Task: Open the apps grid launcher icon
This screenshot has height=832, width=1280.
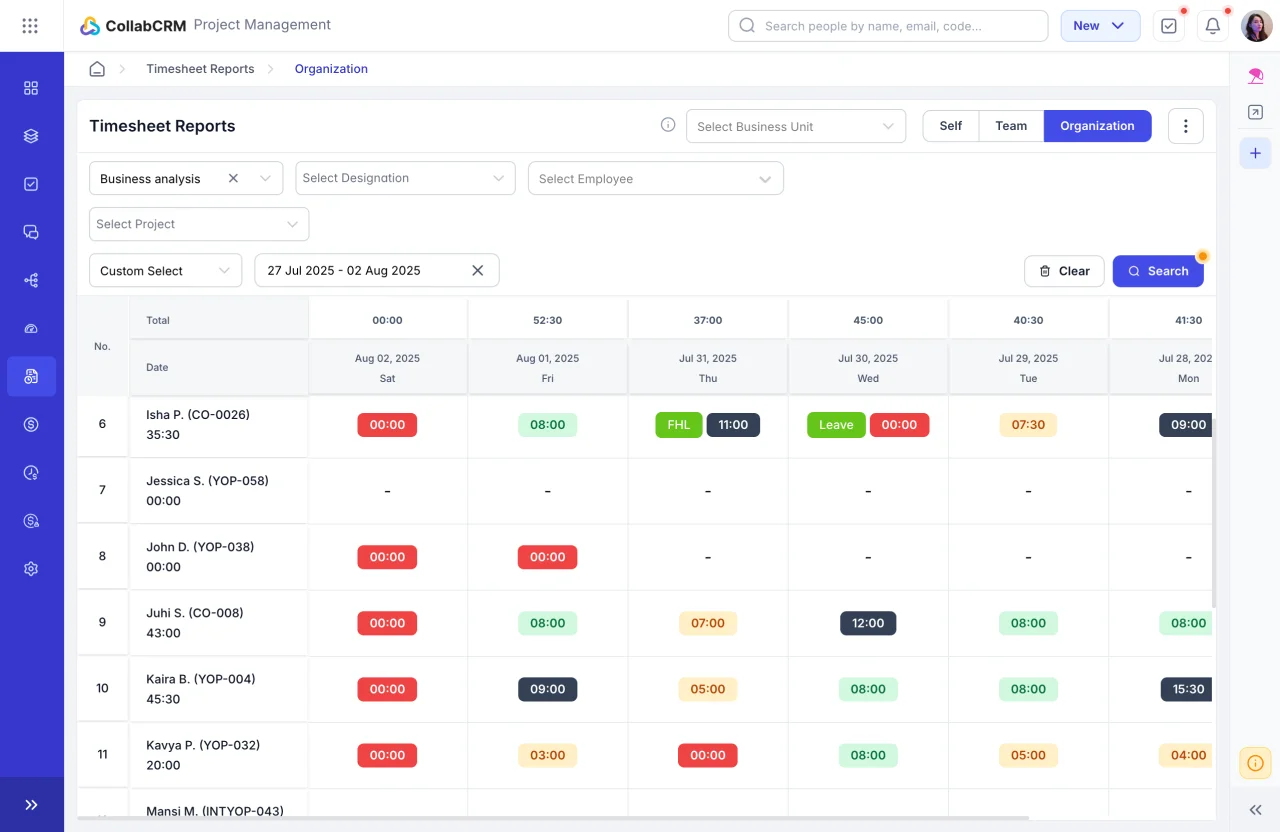Action: [x=30, y=26]
